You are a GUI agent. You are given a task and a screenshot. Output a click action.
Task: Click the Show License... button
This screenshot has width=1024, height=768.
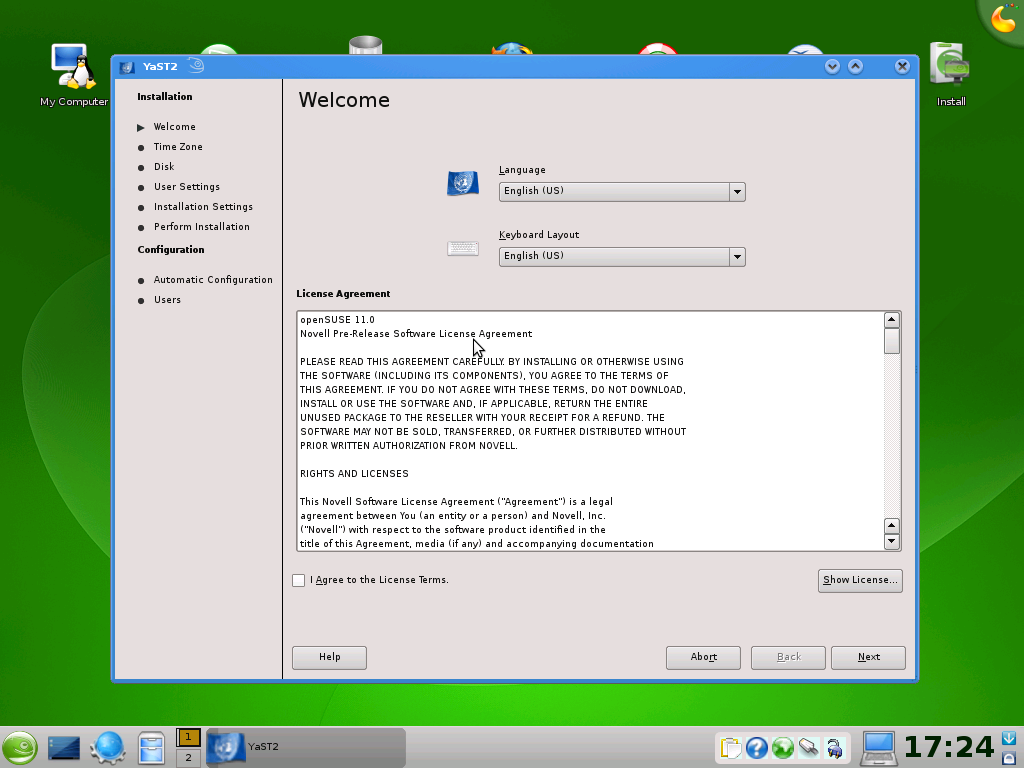(x=860, y=581)
